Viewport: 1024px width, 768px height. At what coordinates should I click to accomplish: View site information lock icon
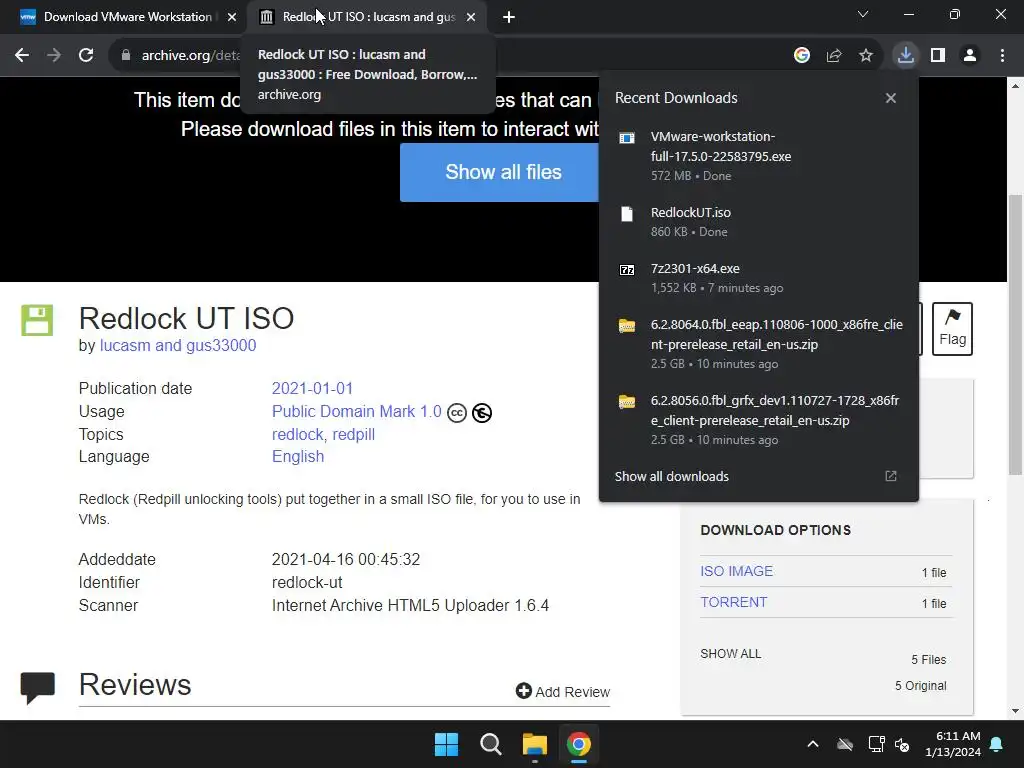[x=125, y=56]
